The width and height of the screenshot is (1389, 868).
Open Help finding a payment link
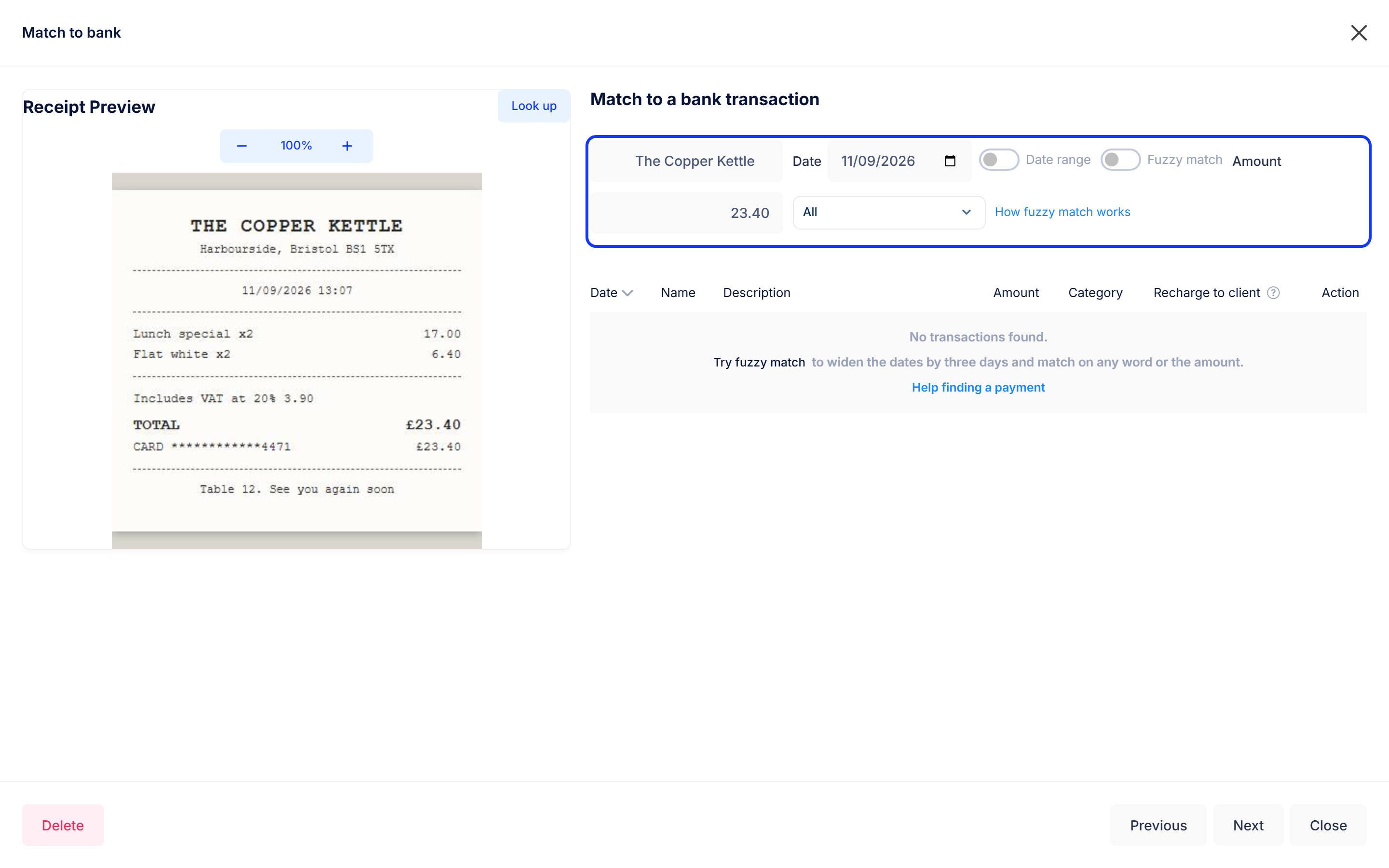point(978,388)
